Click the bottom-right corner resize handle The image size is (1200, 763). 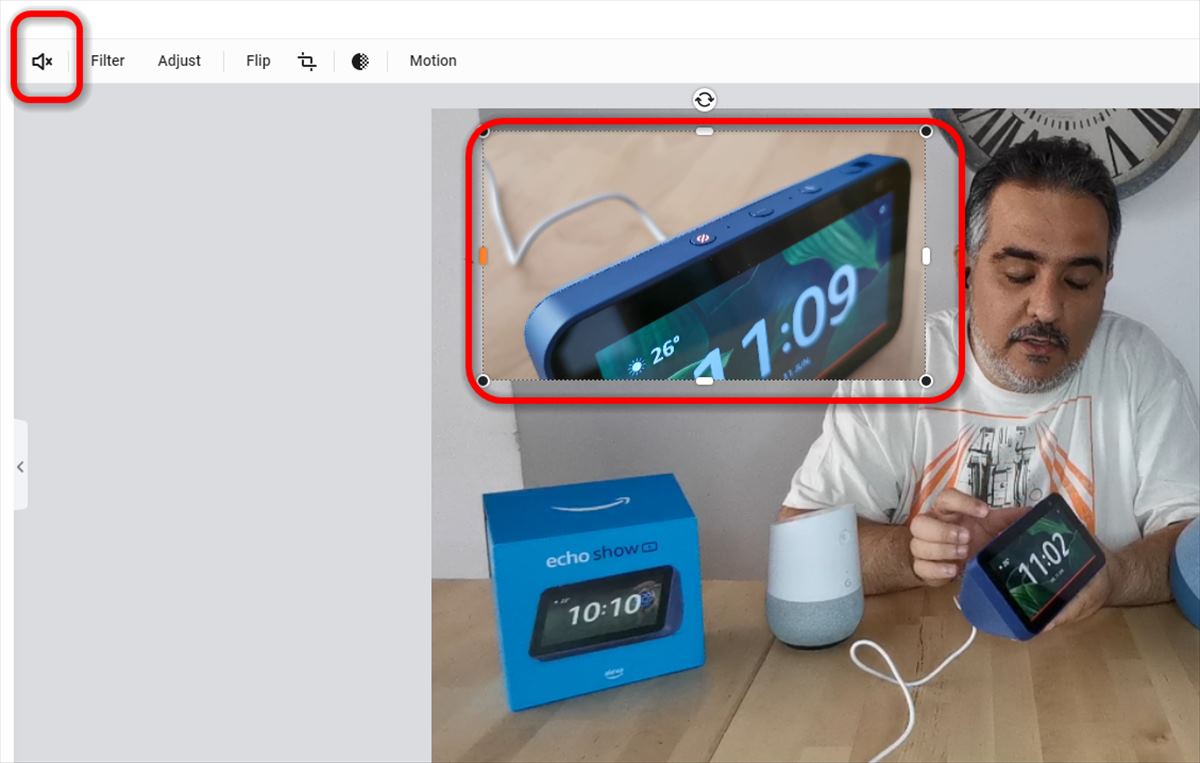tap(926, 381)
